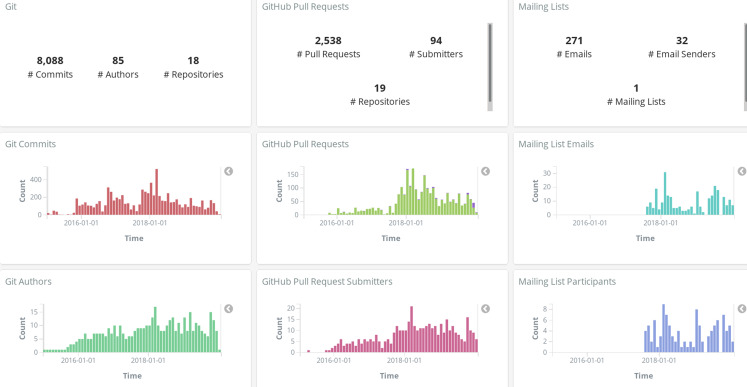
Task: Click the '# Email Senders' label
Action: (x=682, y=54)
